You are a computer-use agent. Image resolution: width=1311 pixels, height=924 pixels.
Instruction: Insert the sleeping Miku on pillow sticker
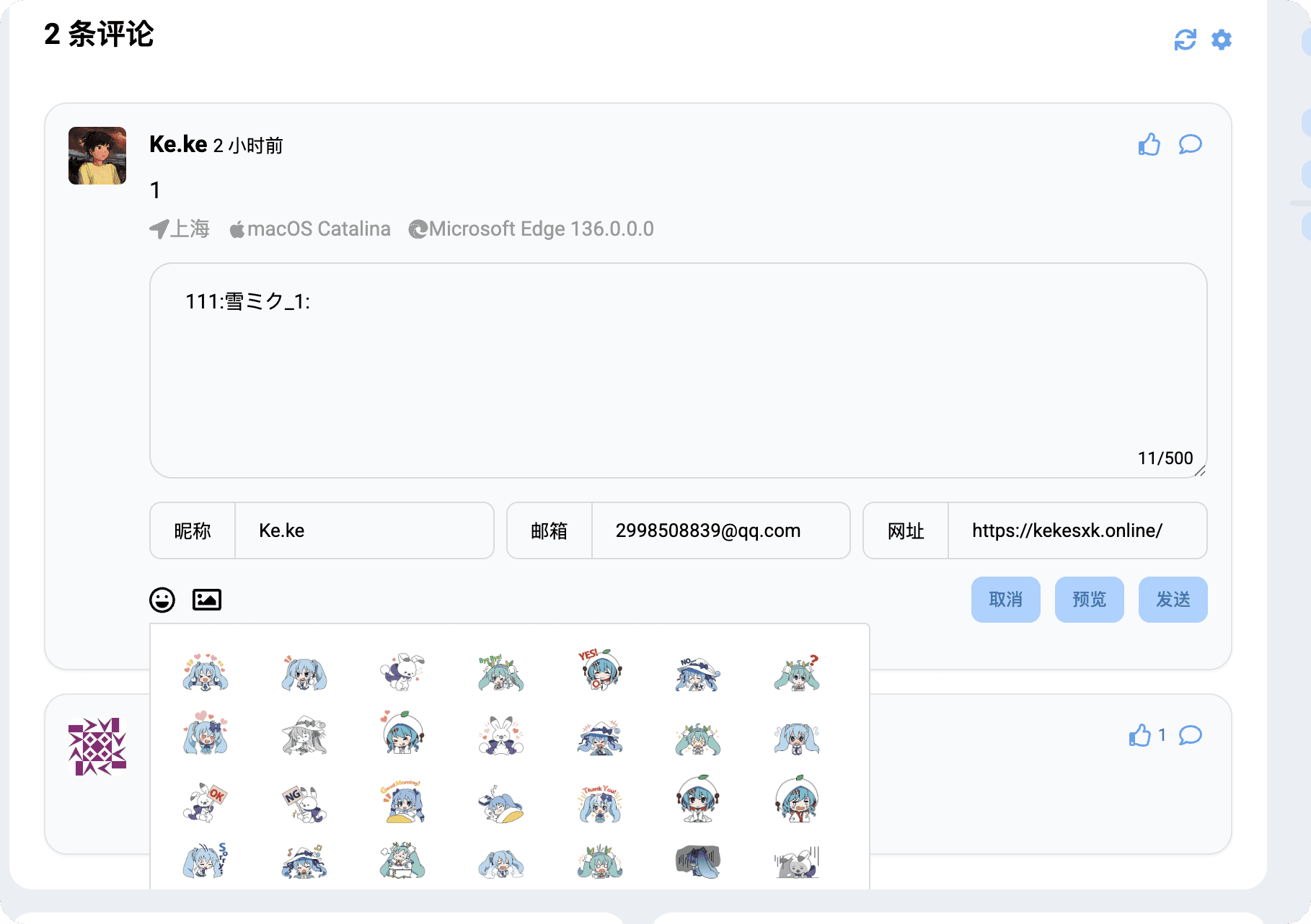501,804
